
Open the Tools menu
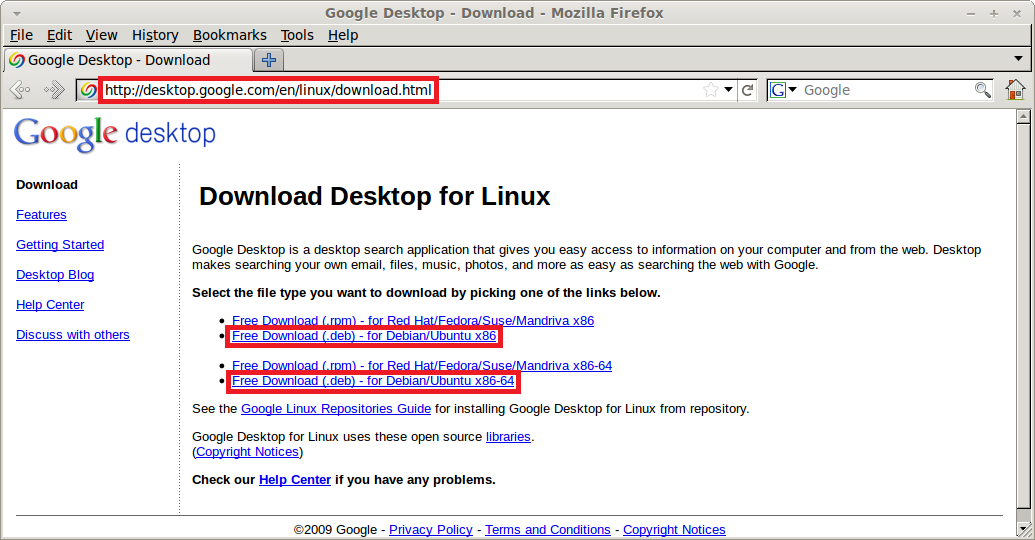pos(297,35)
